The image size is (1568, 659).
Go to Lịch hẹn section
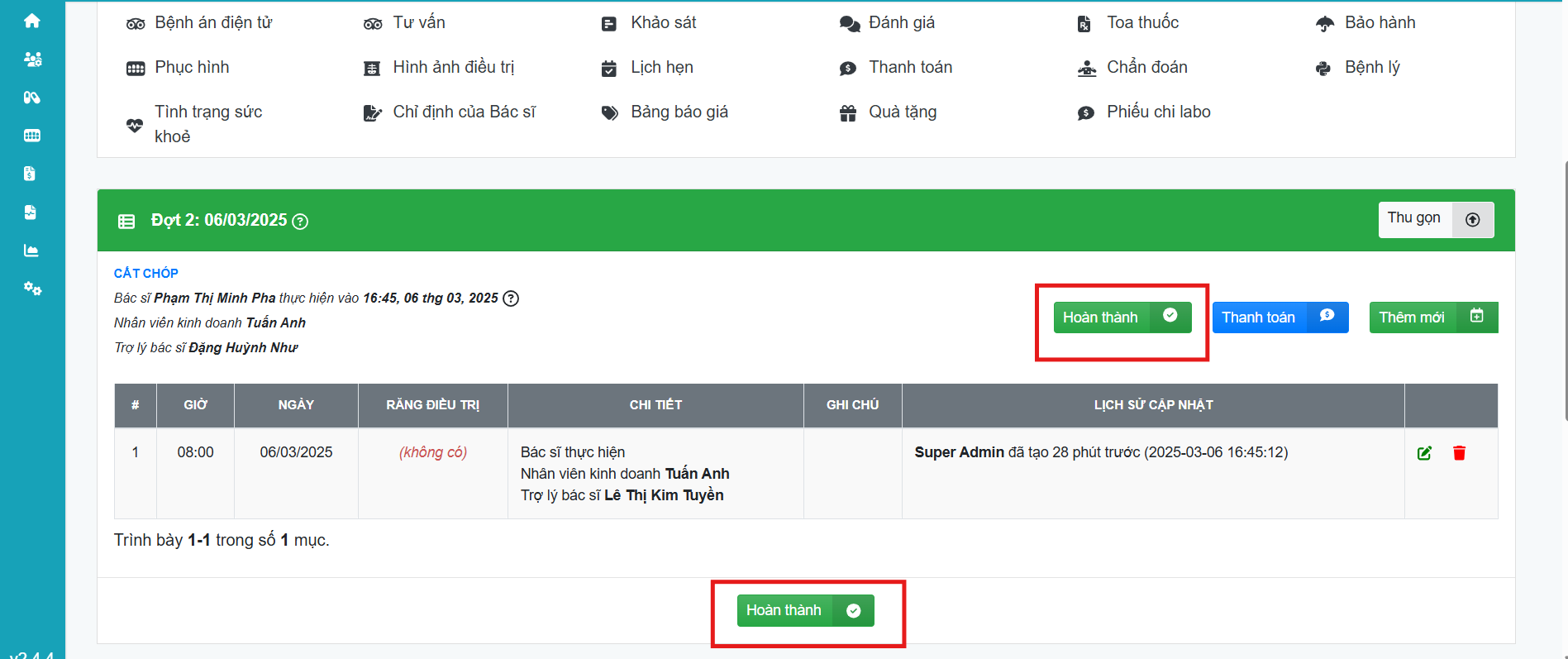(661, 68)
